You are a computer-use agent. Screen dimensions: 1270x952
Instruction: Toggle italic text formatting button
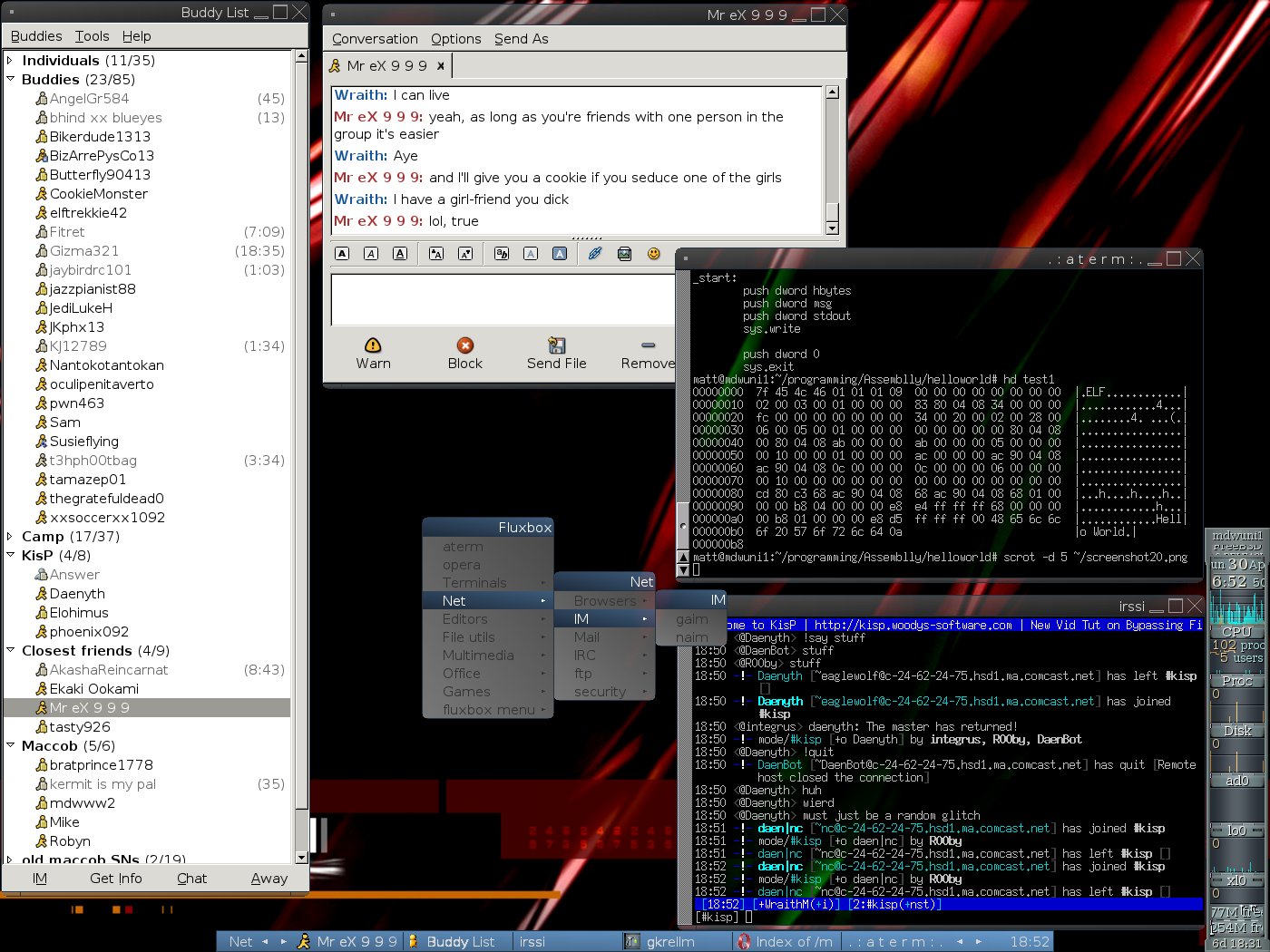pos(371,254)
